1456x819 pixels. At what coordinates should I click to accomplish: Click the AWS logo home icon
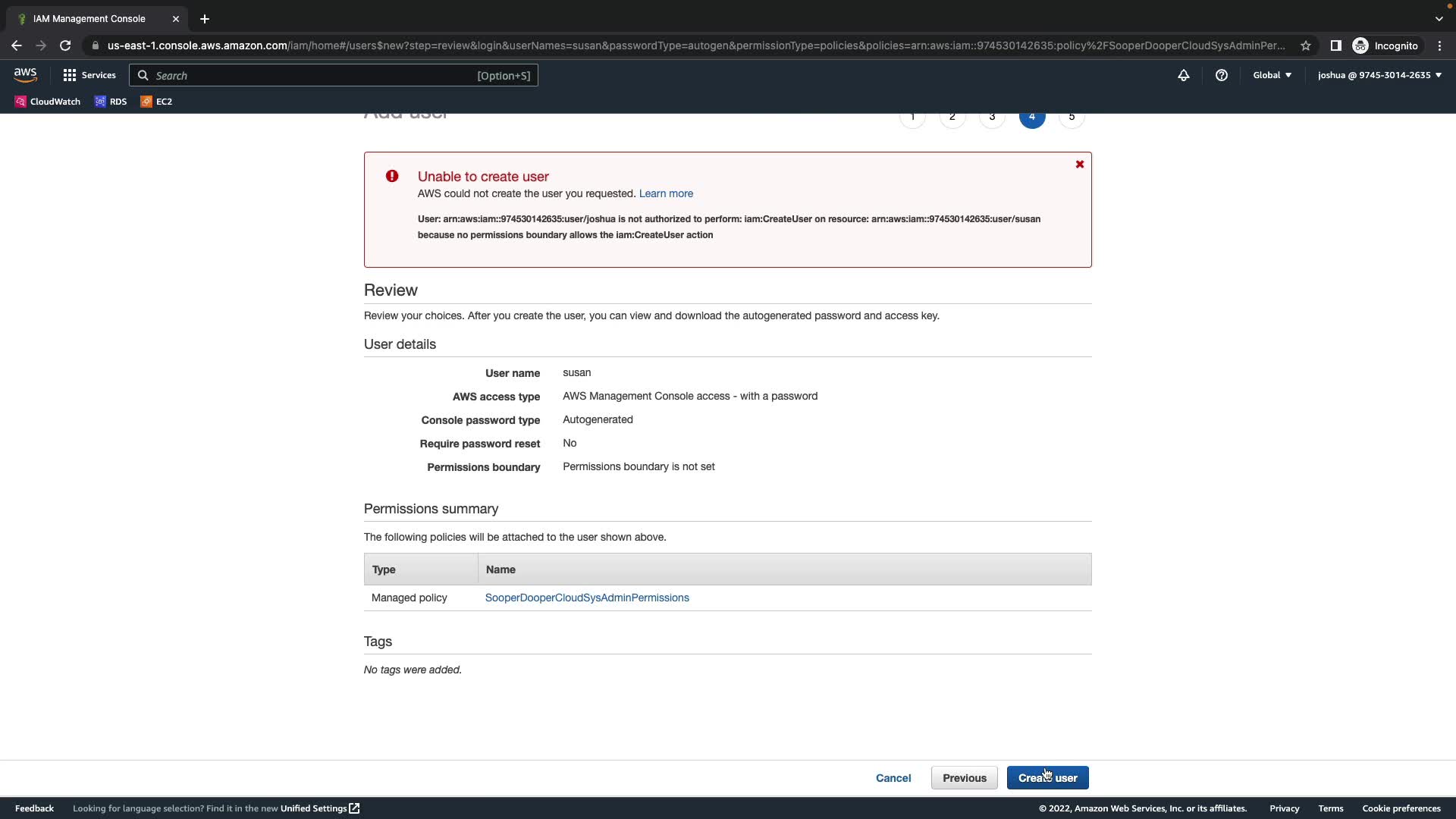tap(25, 75)
